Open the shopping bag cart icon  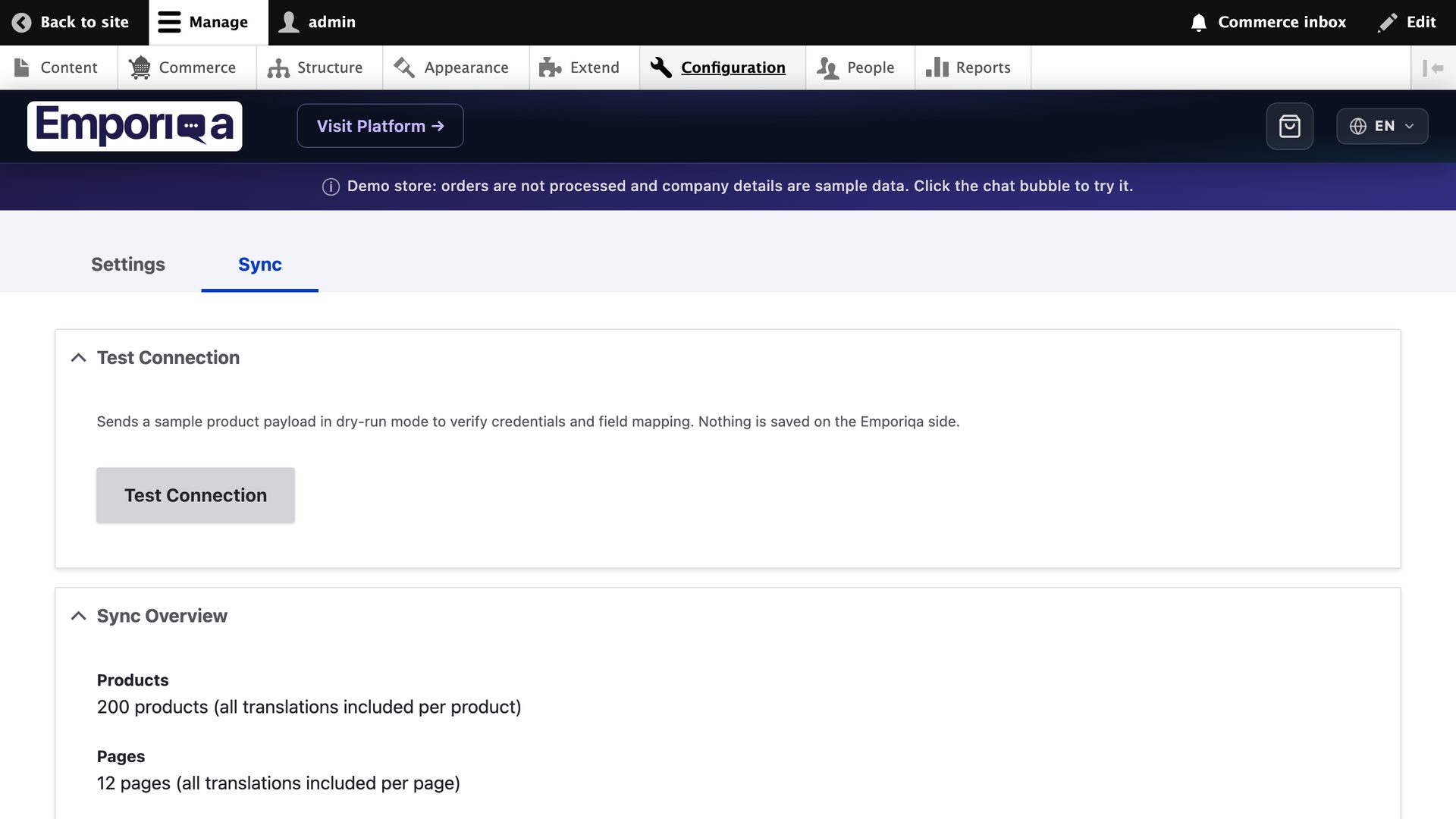coord(1289,126)
